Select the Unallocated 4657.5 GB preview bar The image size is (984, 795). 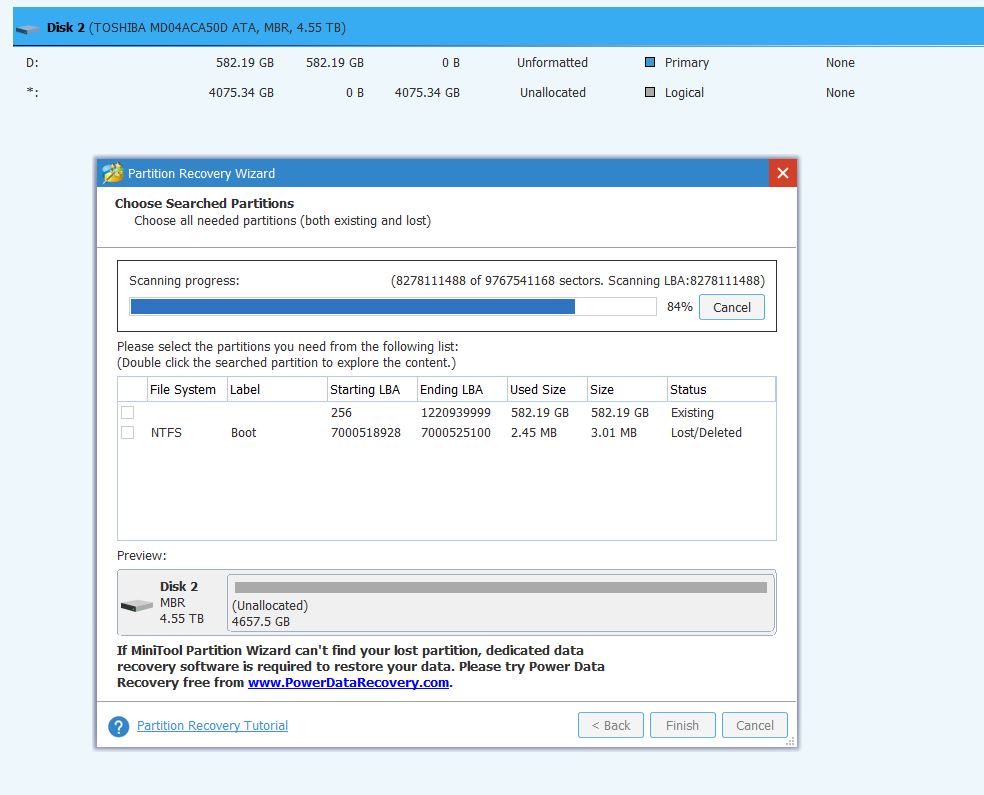(x=501, y=602)
